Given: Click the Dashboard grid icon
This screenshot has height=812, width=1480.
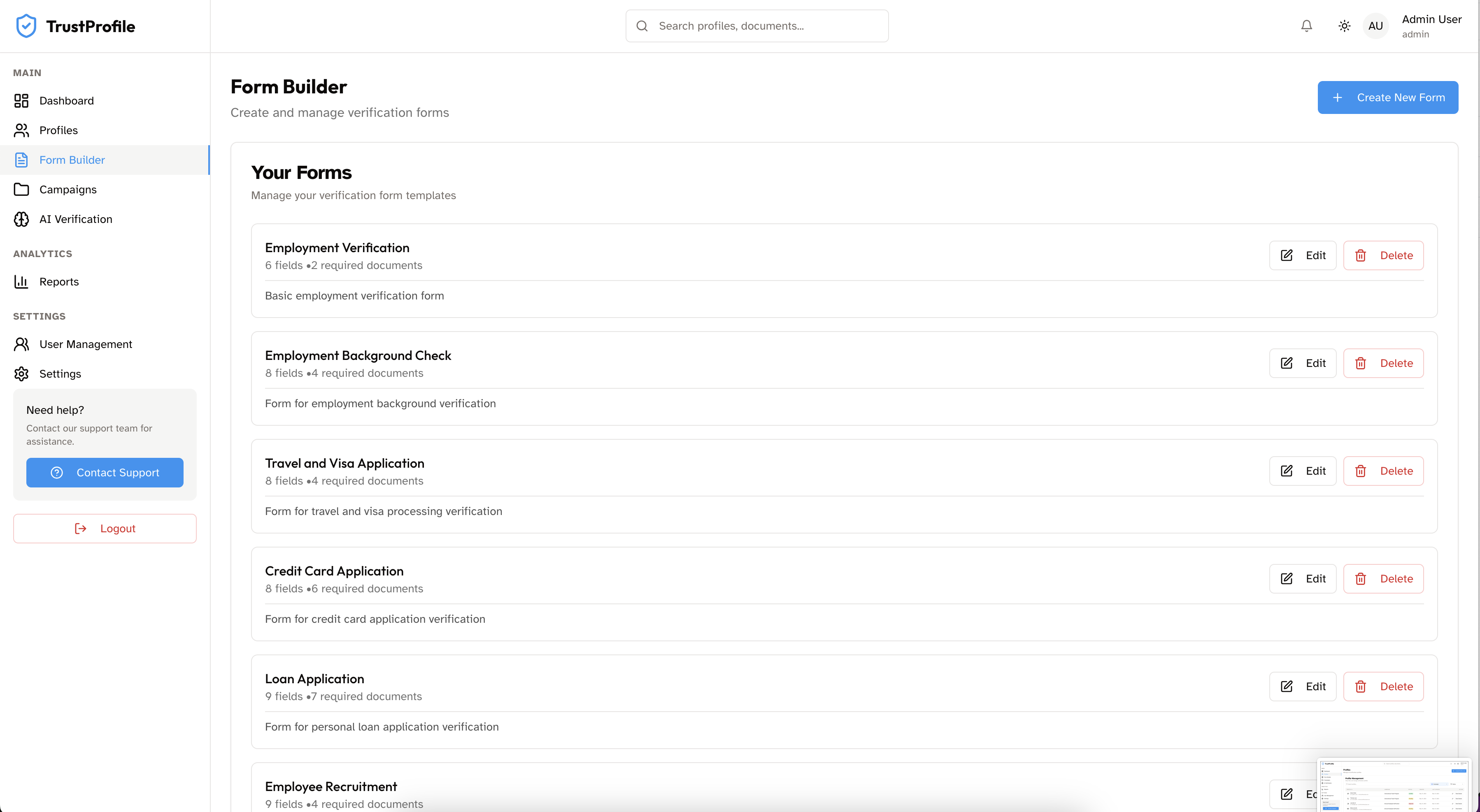Looking at the screenshot, I should [21, 100].
